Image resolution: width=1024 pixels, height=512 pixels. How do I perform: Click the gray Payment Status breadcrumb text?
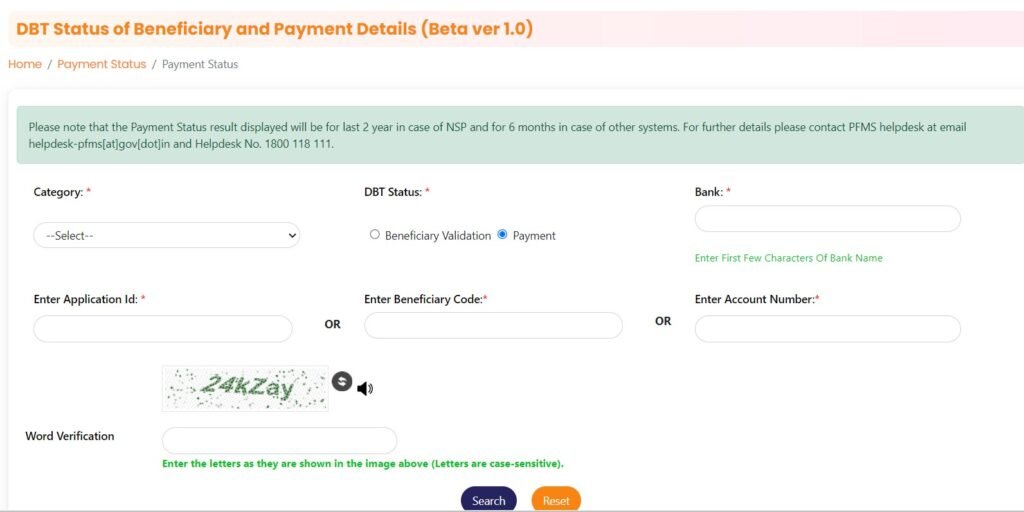pos(200,64)
